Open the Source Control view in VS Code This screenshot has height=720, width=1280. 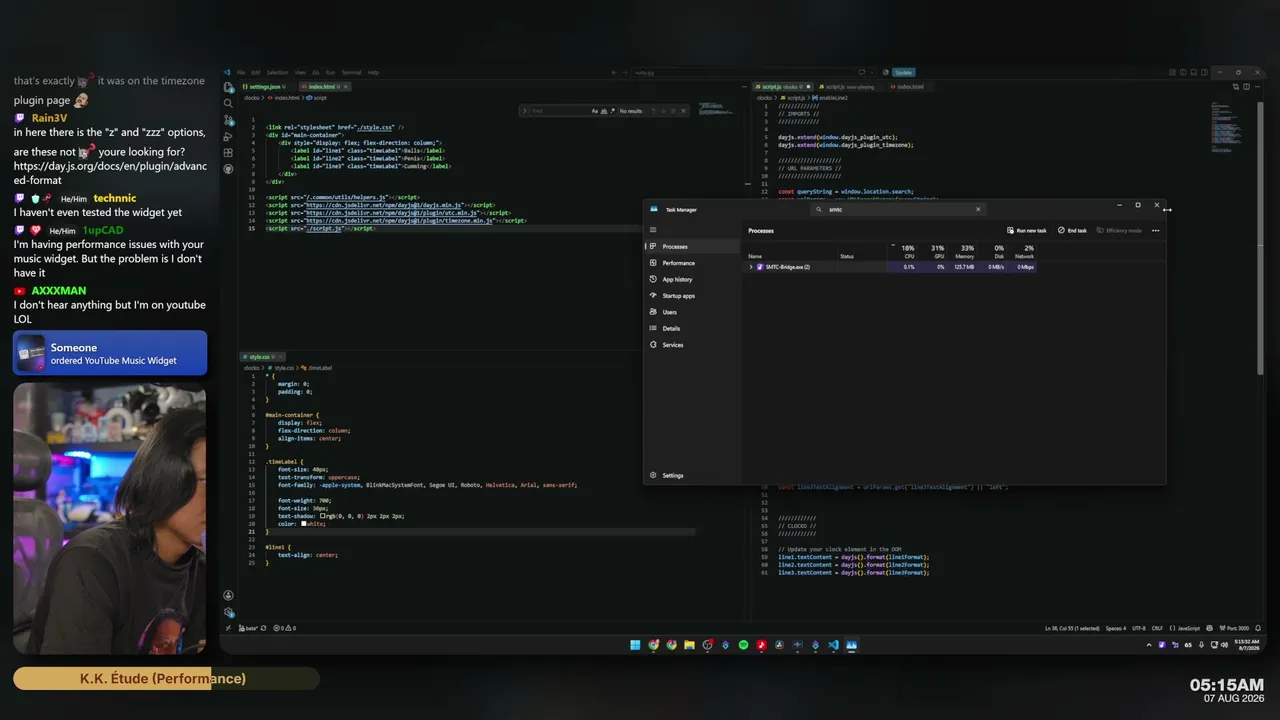coord(228,120)
